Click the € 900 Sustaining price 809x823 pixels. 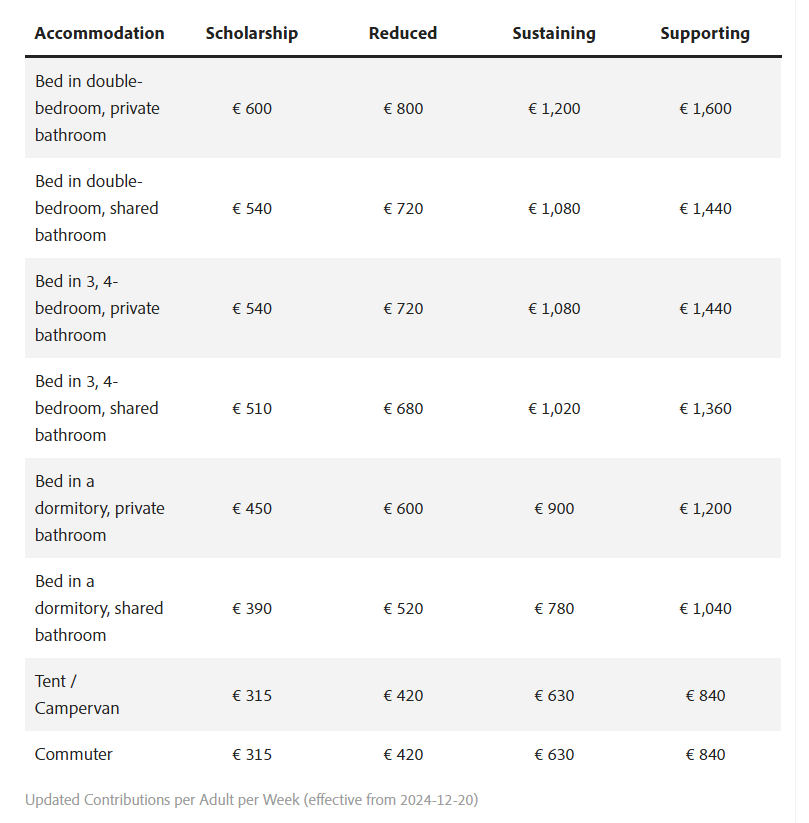pos(553,508)
